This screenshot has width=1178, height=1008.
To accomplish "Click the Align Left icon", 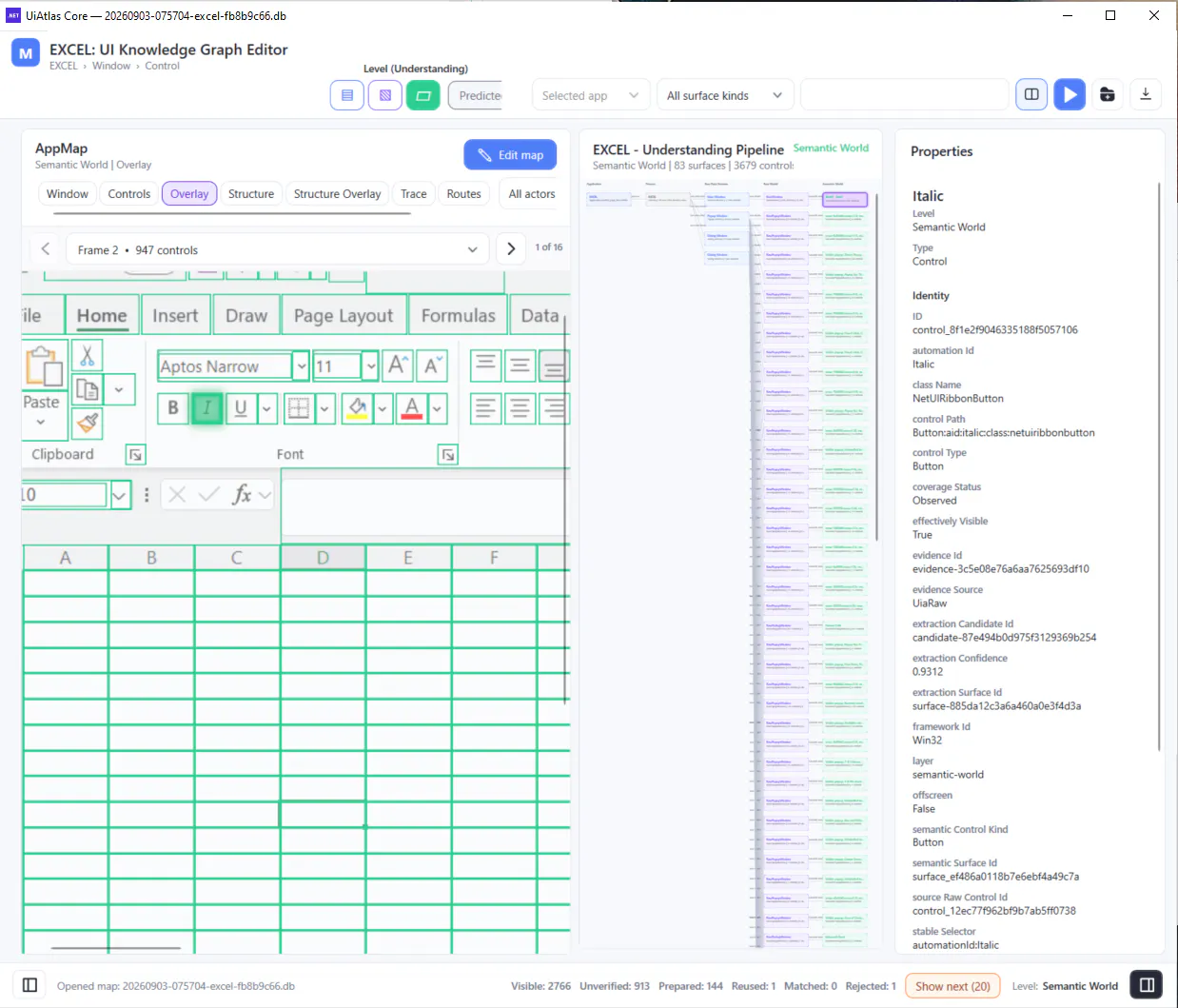I will 485,408.
